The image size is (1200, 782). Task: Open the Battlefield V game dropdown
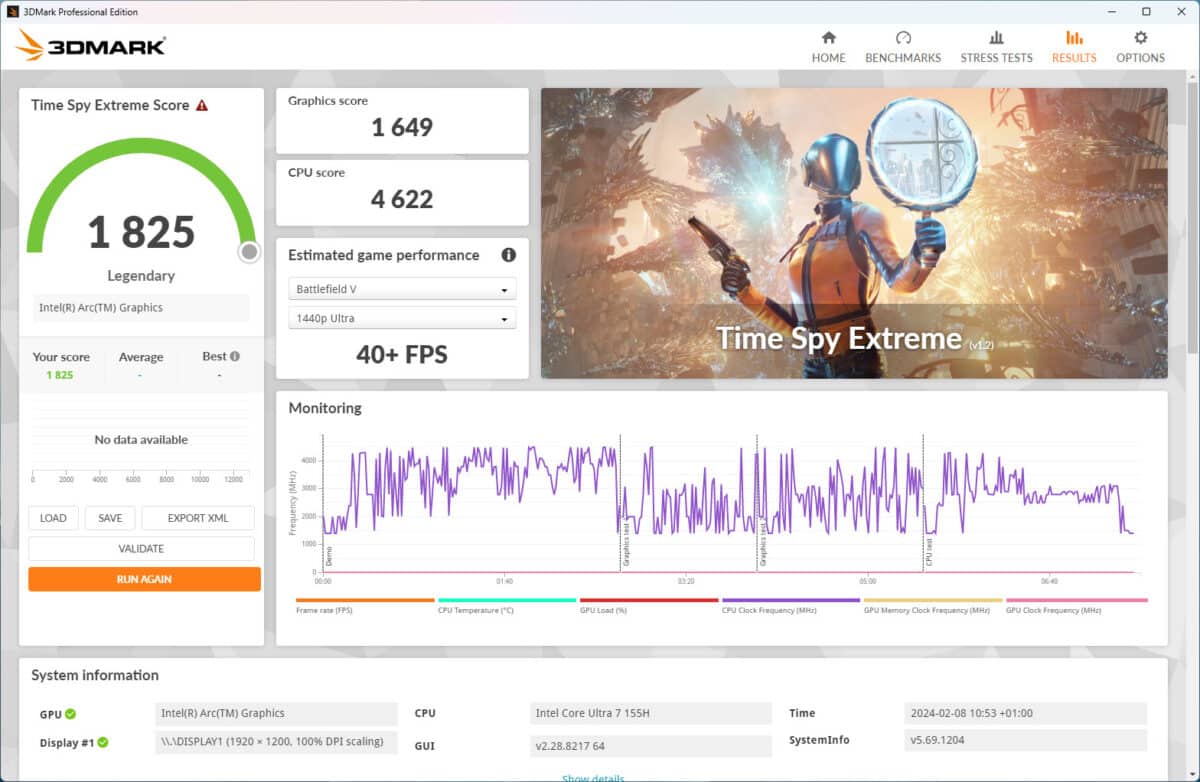[x=402, y=289]
